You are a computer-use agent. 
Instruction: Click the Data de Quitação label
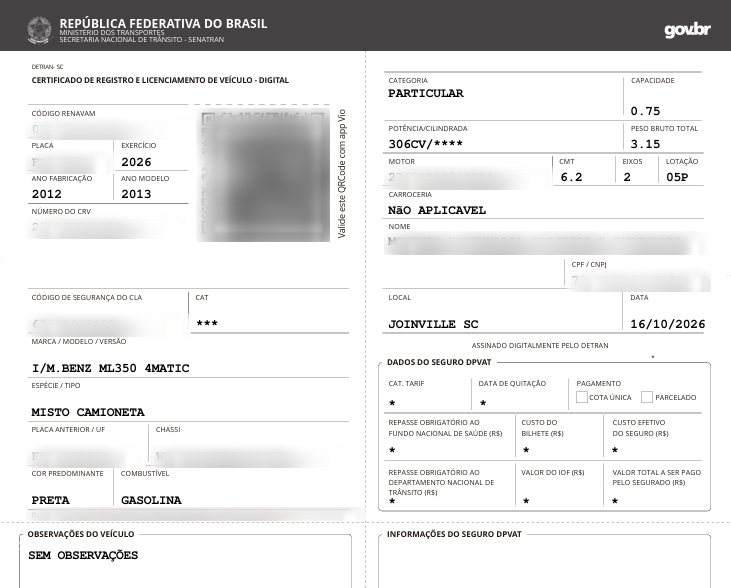click(512, 383)
